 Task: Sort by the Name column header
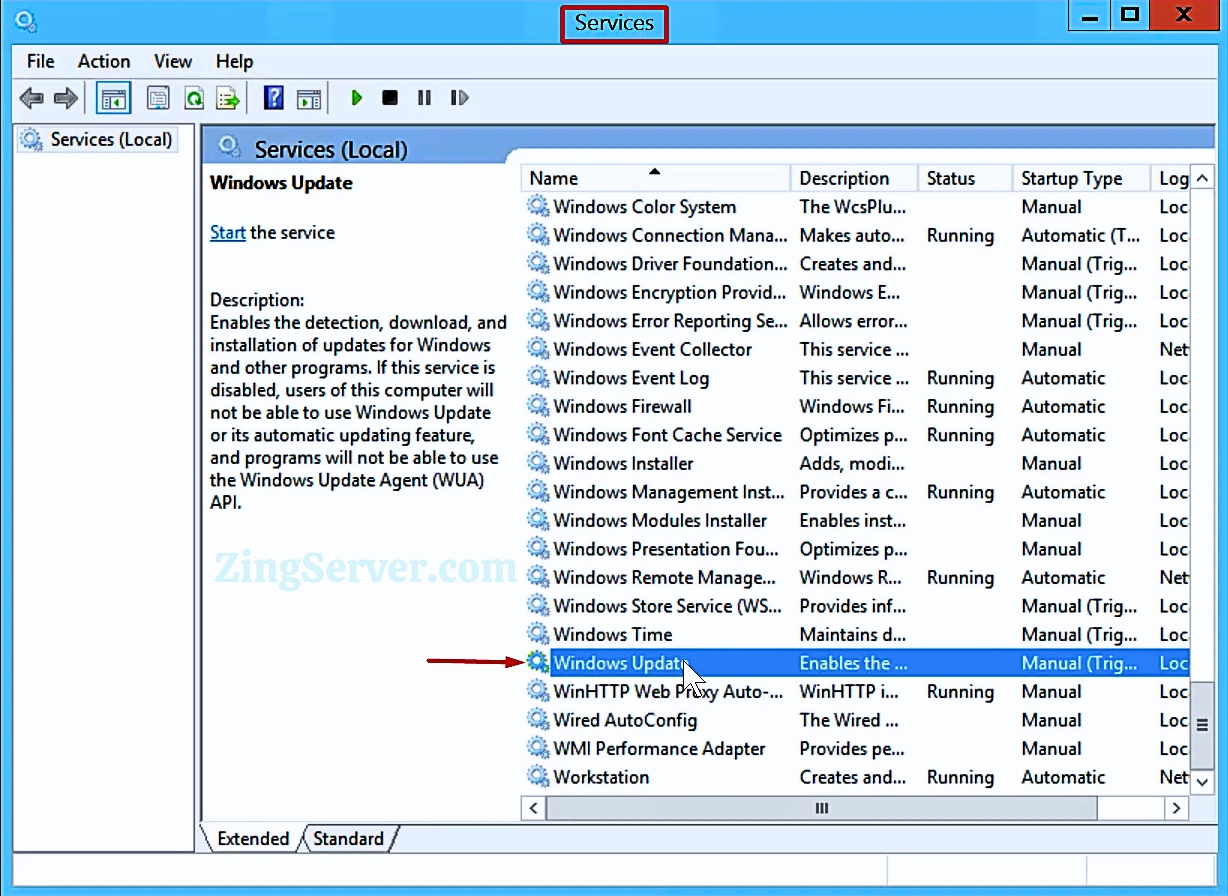click(x=656, y=178)
